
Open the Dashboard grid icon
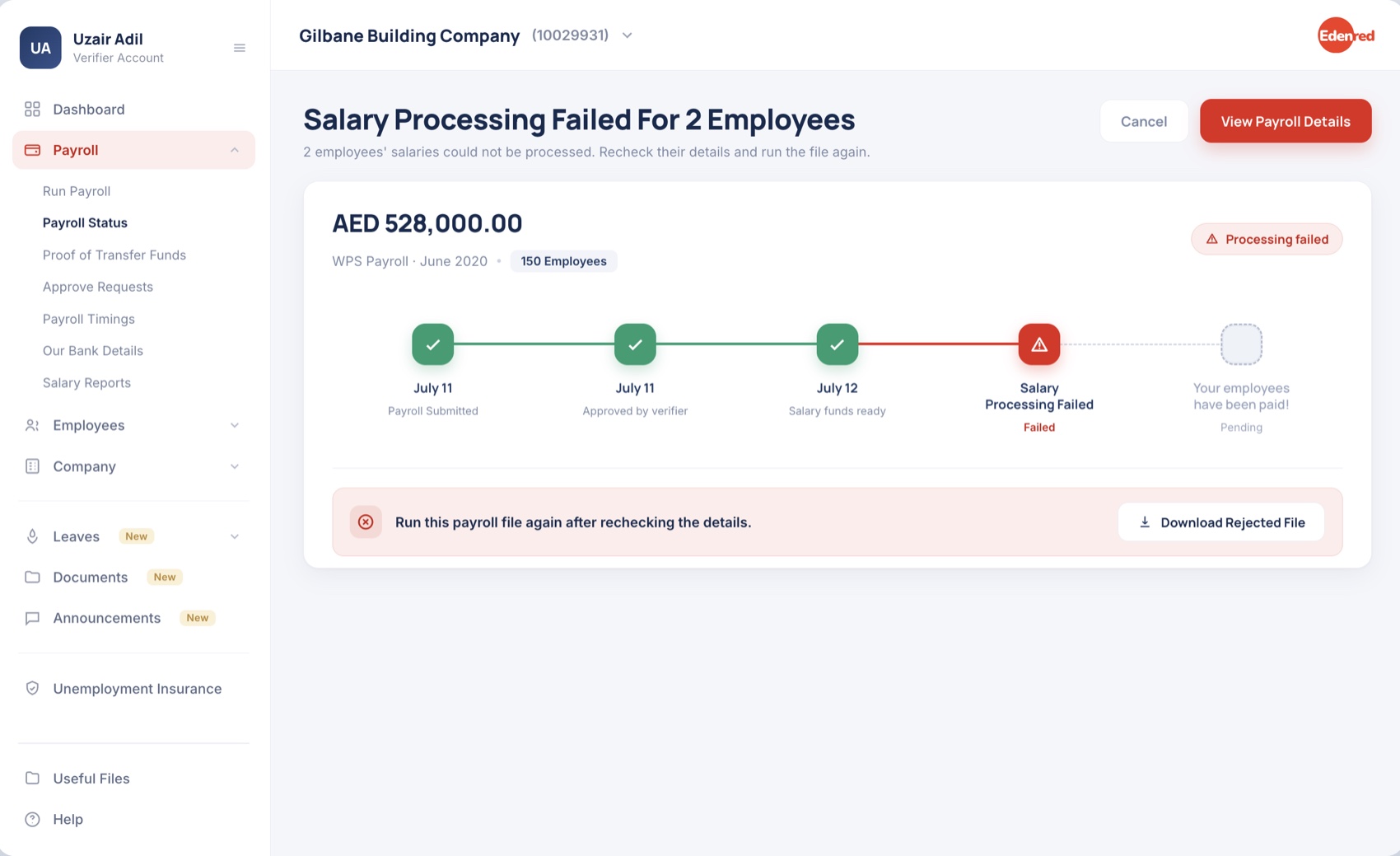(x=32, y=109)
